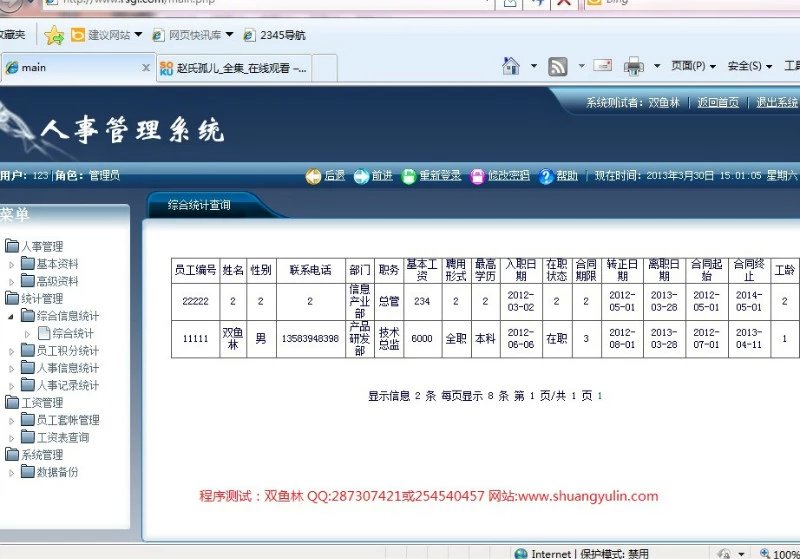Click the 返回首页 link
The width and height of the screenshot is (800, 559).
coord(718,103)
